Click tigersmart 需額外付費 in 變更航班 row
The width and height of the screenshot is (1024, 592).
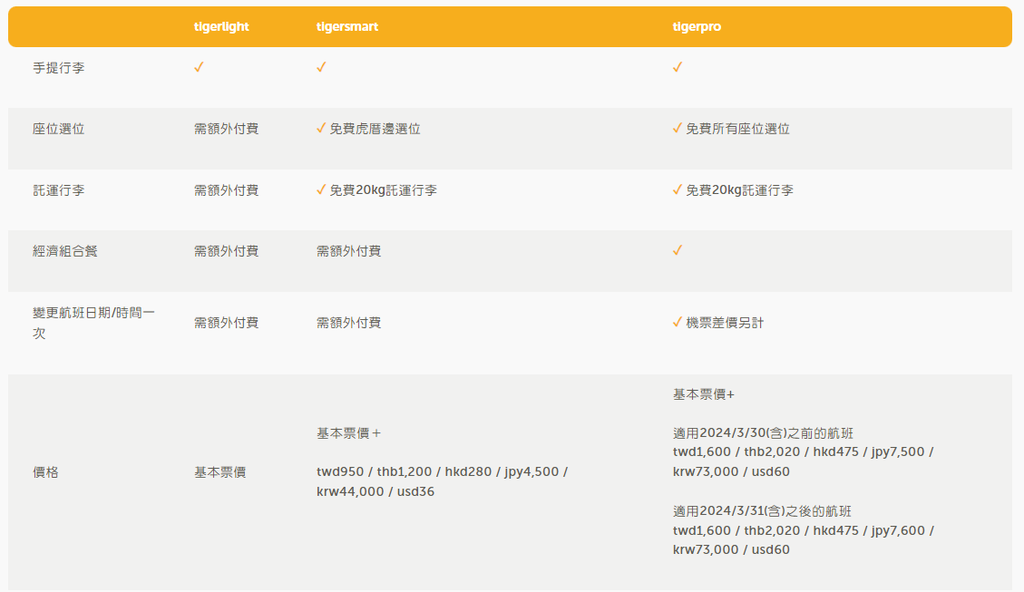[x=349, y=323]
